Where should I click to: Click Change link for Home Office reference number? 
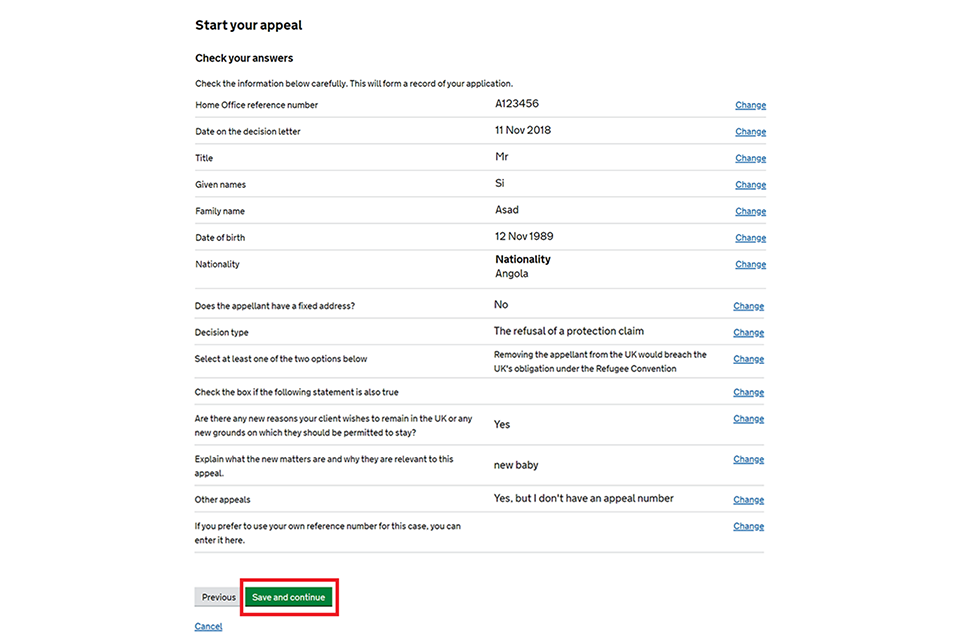pos(750,105)
